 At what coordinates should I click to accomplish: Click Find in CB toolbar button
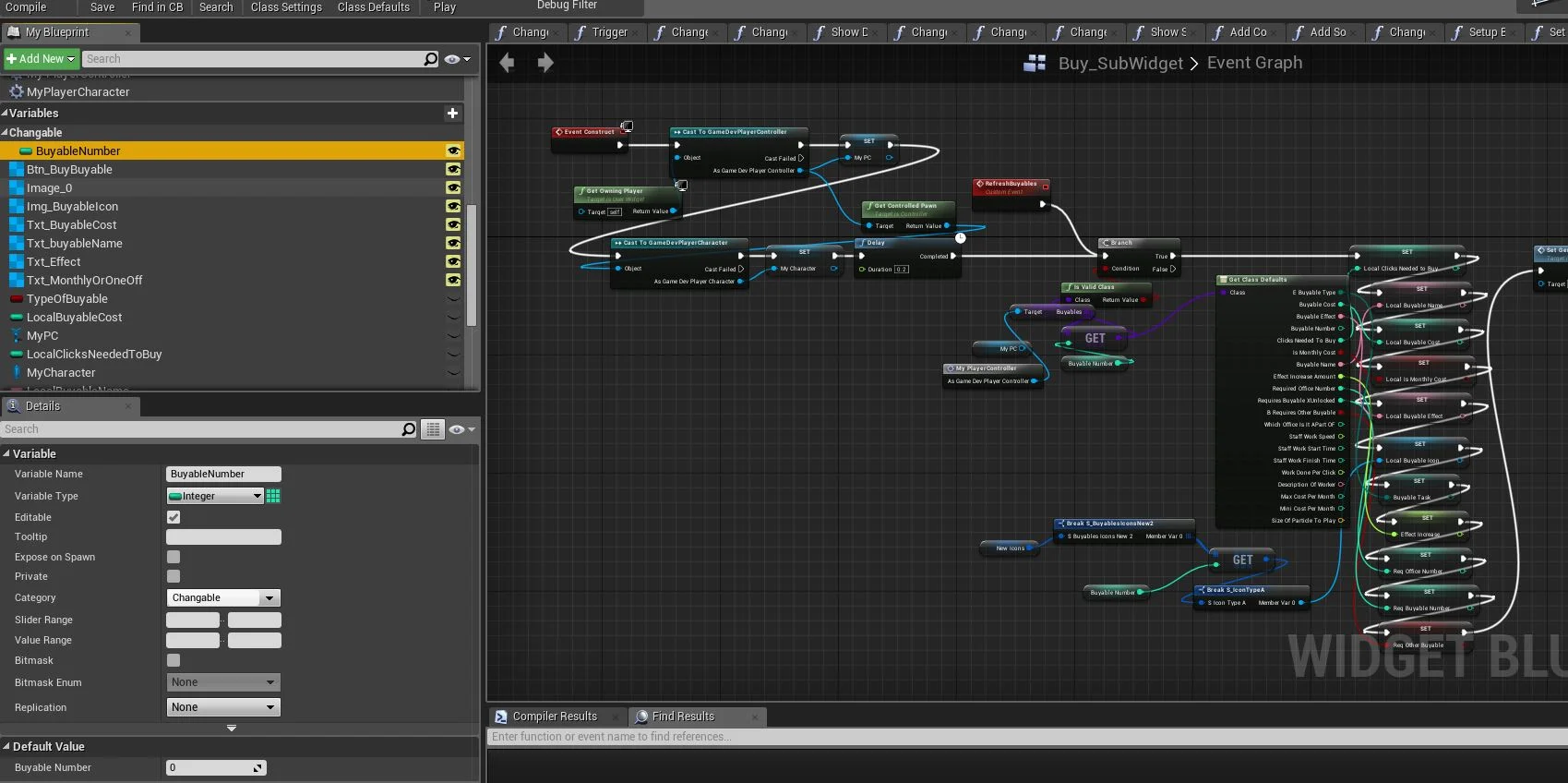click(x=157, y=7)
